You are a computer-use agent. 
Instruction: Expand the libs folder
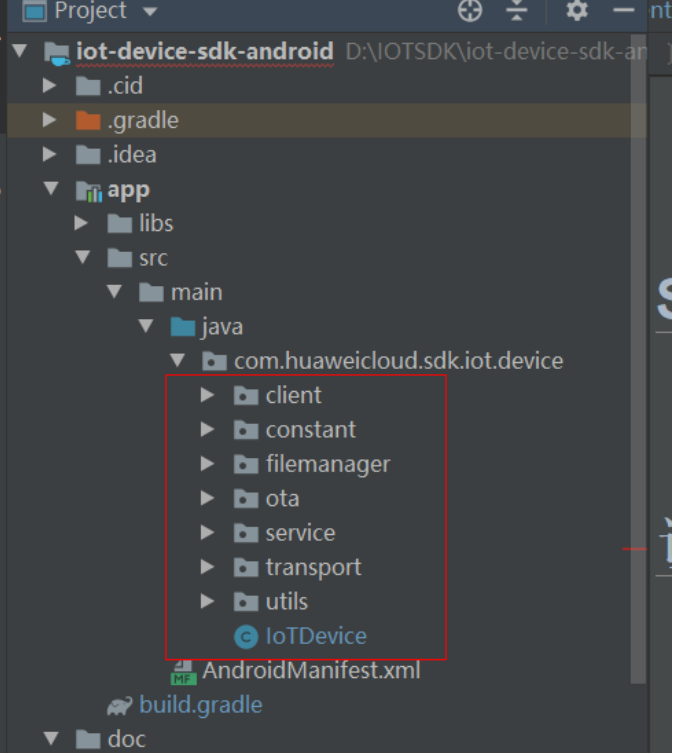(x=83, y=224)
